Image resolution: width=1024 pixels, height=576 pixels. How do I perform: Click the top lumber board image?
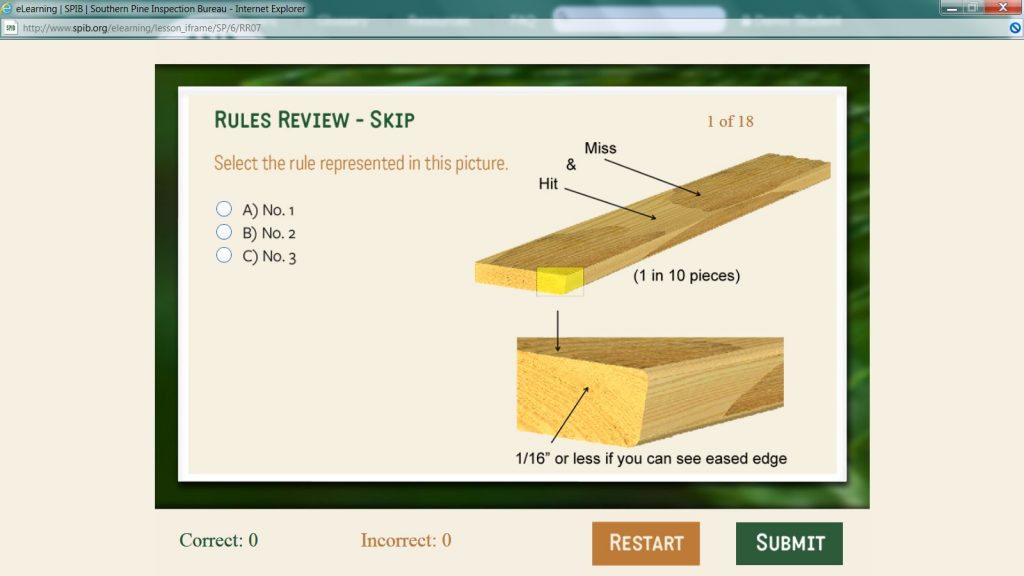click(652, 223)
